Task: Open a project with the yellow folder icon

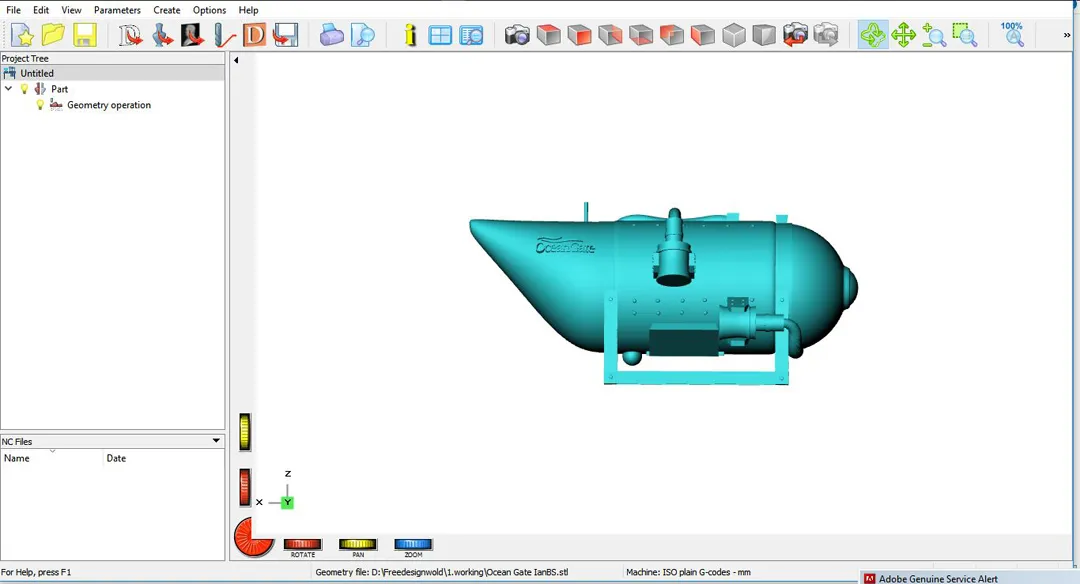Action: pos(53,34)
